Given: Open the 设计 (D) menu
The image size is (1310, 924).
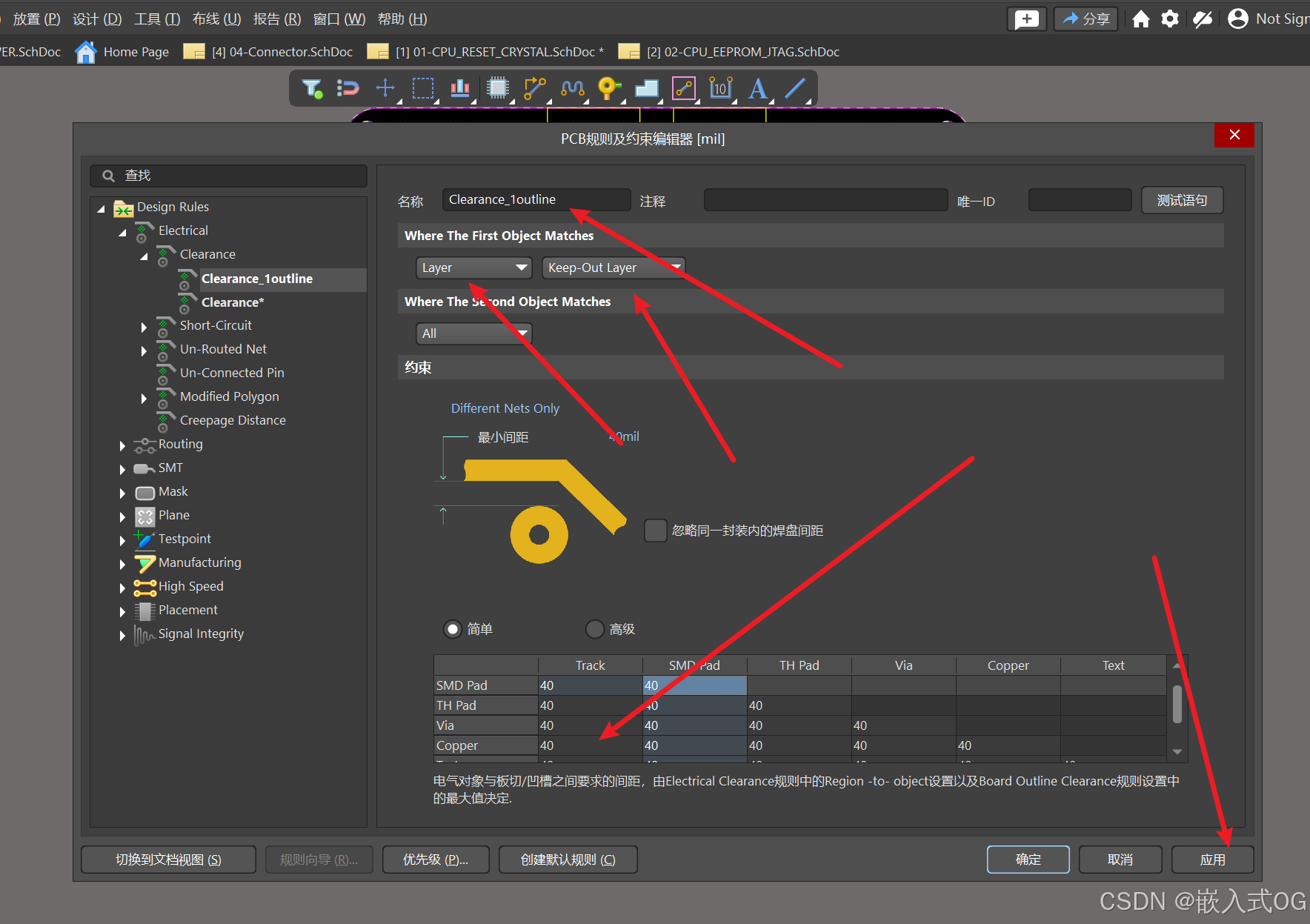Looking at the screenshot, I should click(97, 19).
